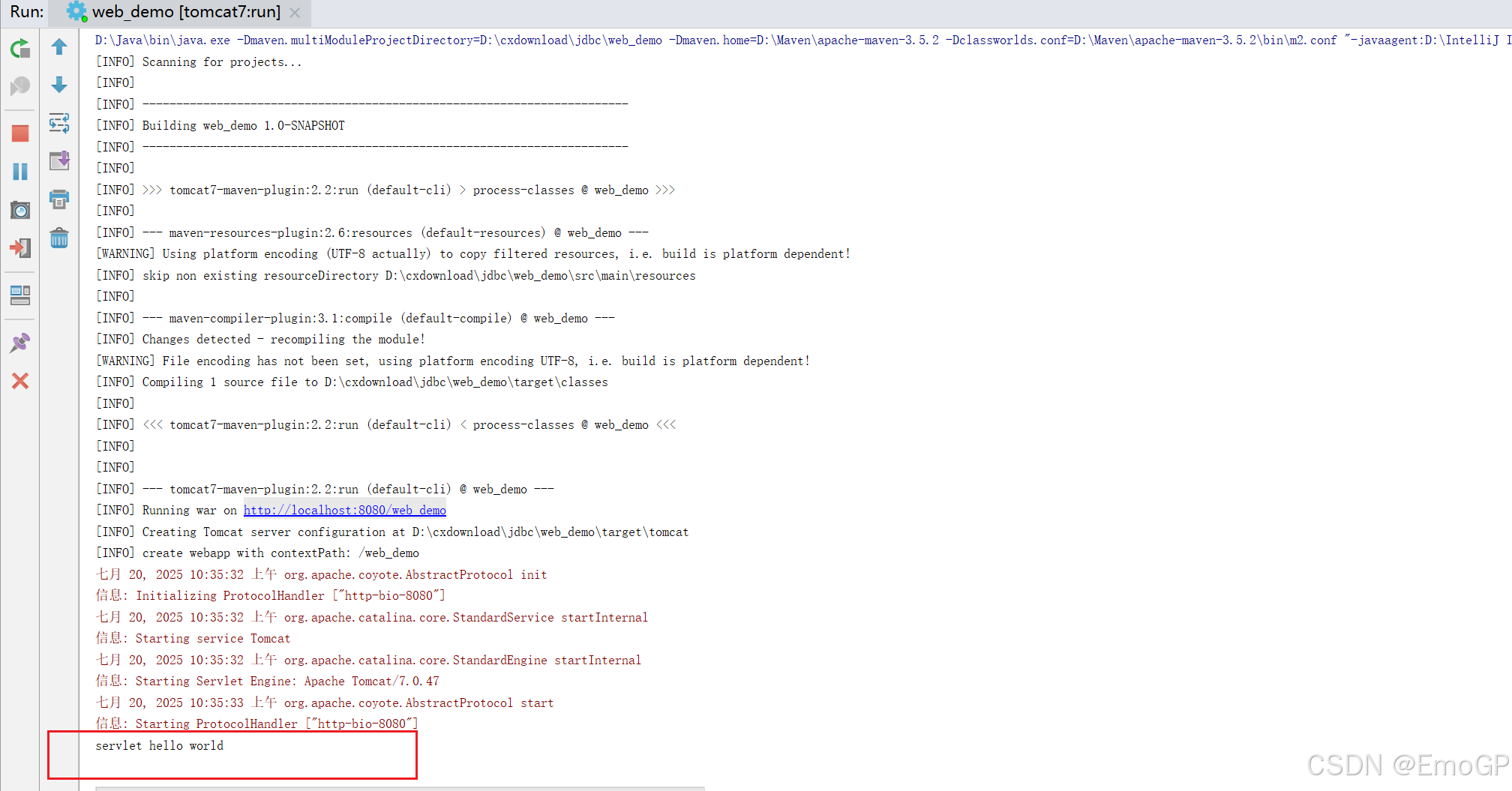Click Scroll to the end icon
This screenshot has width=1512, height=791.
click(x=59, y=160)
